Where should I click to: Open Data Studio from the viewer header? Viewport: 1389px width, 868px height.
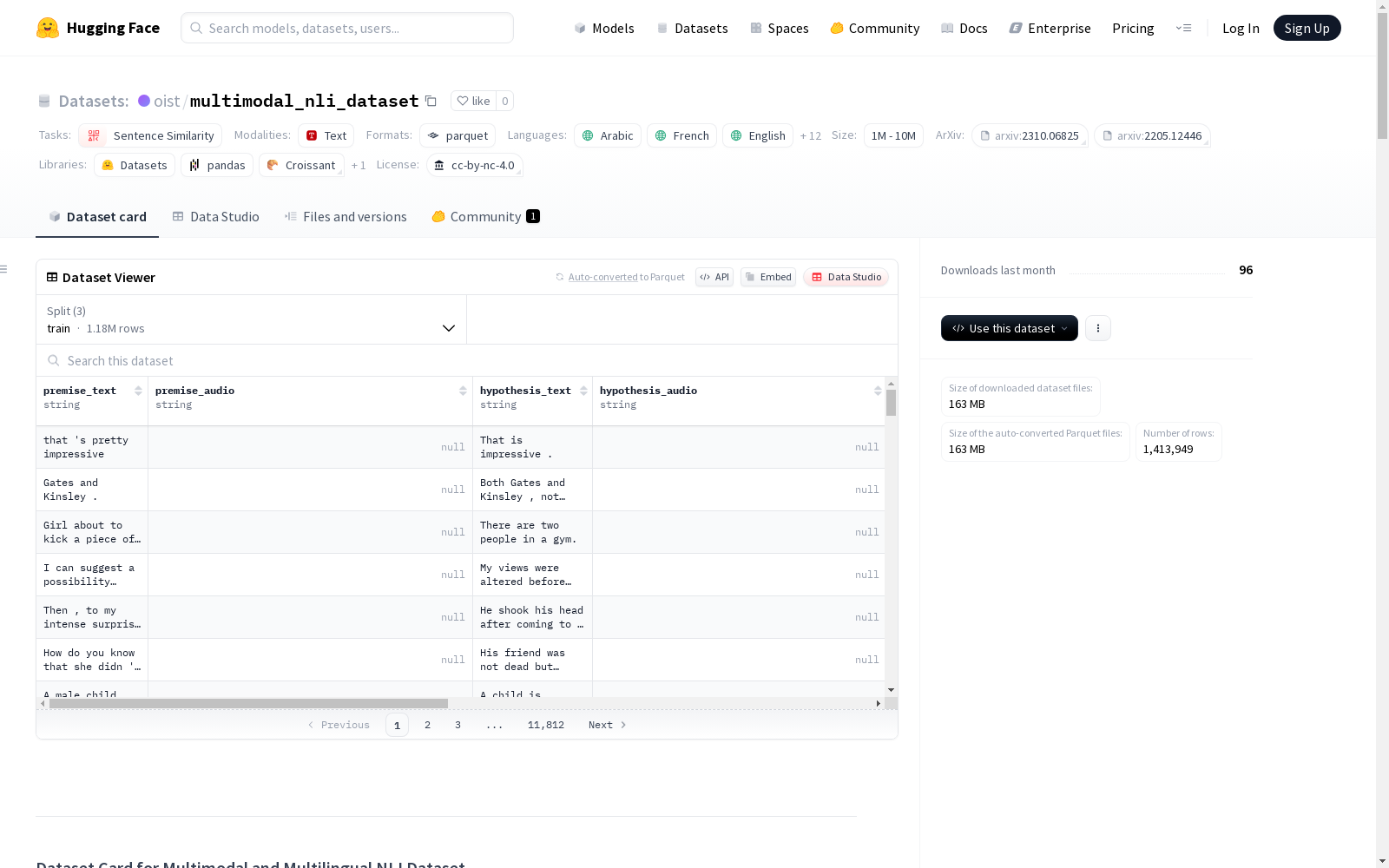click(846, 277)
